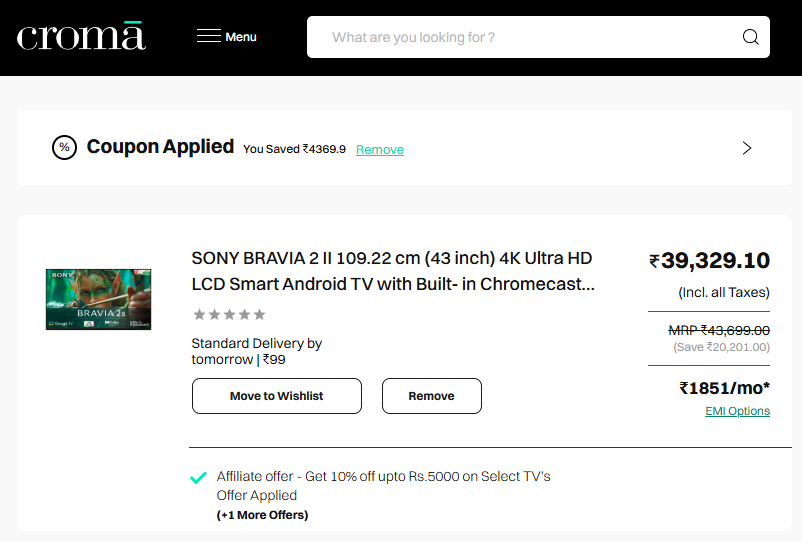Viewport: 802px width, 542px height.
Task: Open the SONY BRAVIA 2 II product title
Action: pyautogui.click(x=393, y=270)
